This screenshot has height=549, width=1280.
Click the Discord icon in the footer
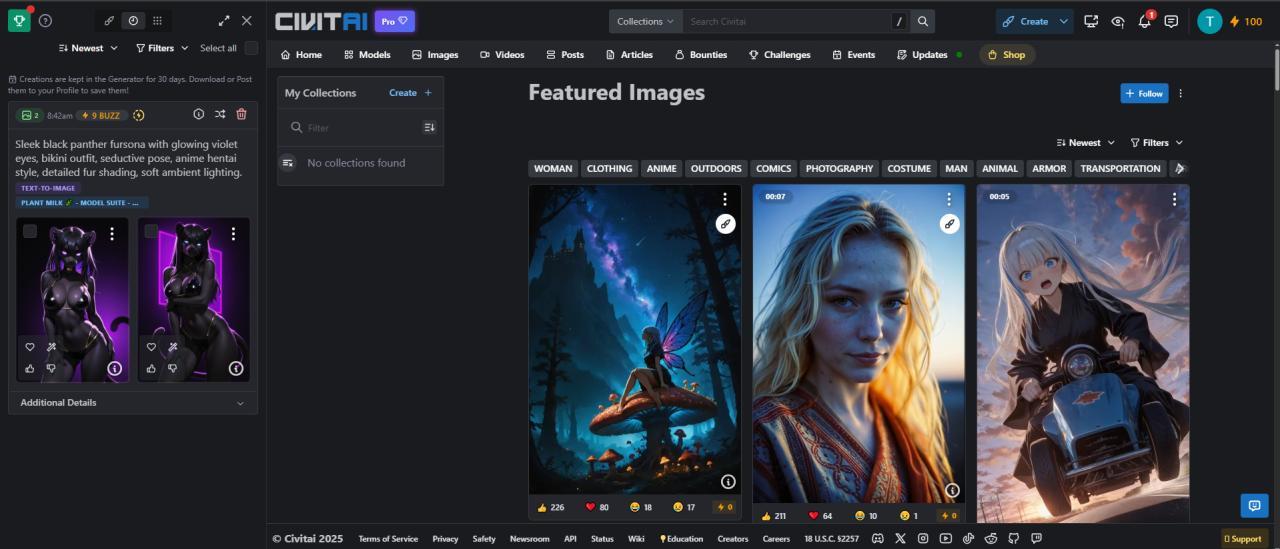point(877,539)
